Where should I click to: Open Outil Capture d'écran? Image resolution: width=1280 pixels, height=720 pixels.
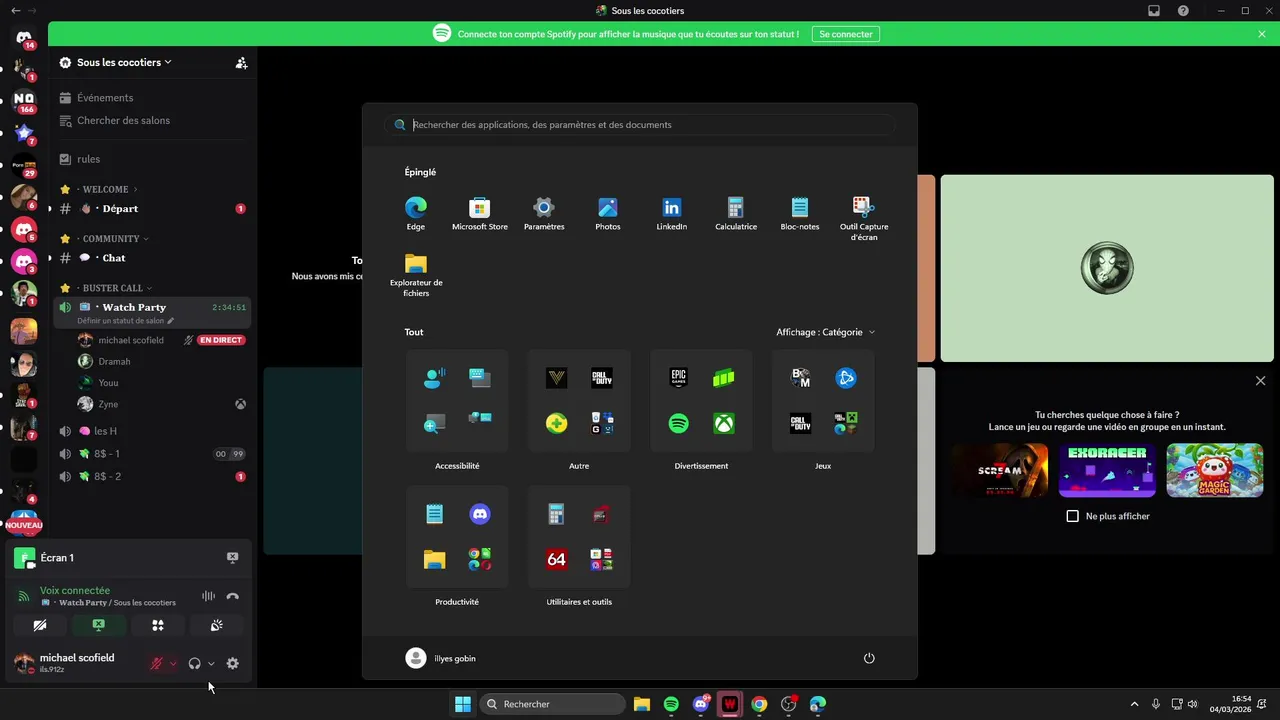coord(864,218)
